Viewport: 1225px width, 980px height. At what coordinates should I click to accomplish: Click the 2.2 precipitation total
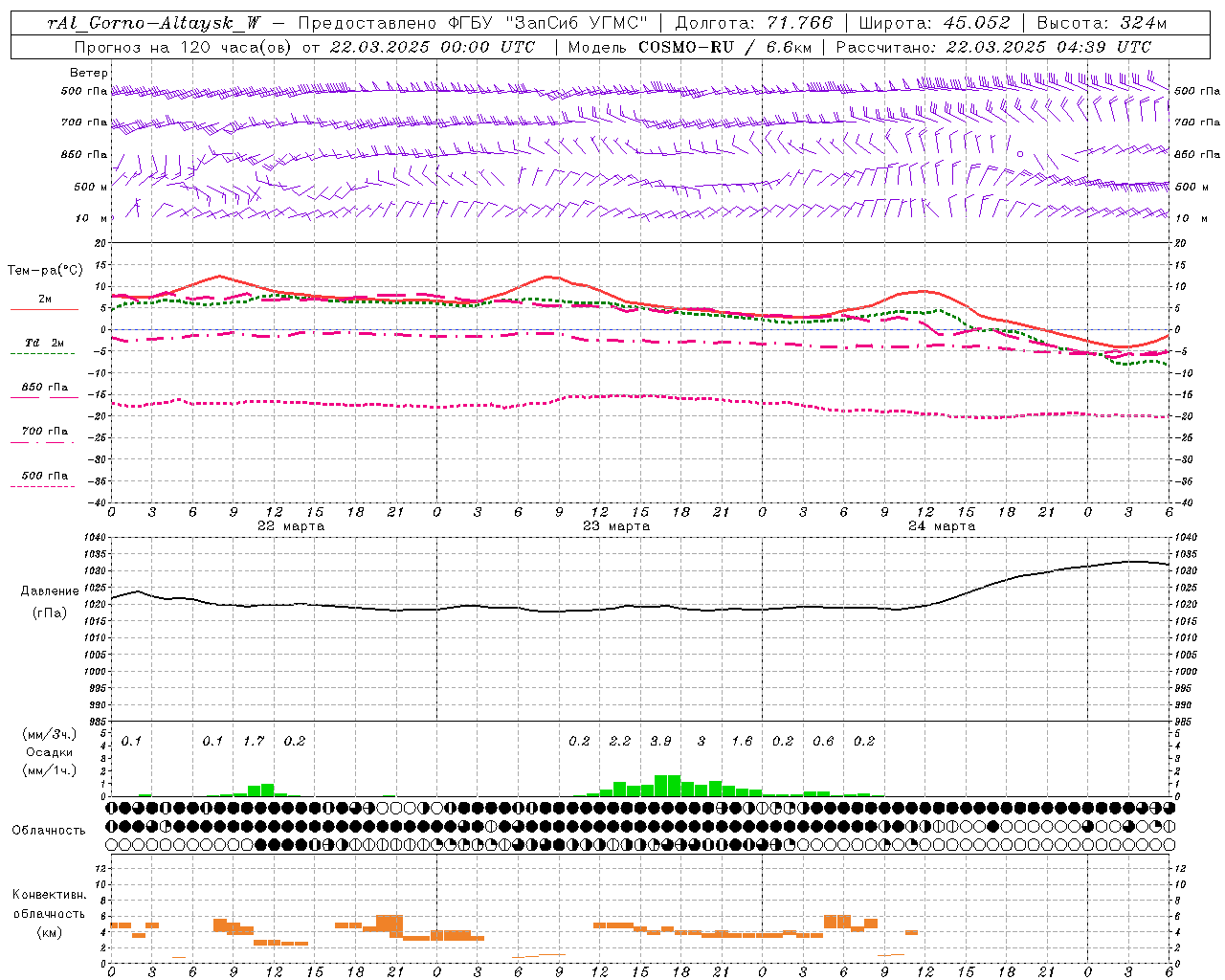click(620, 741)
